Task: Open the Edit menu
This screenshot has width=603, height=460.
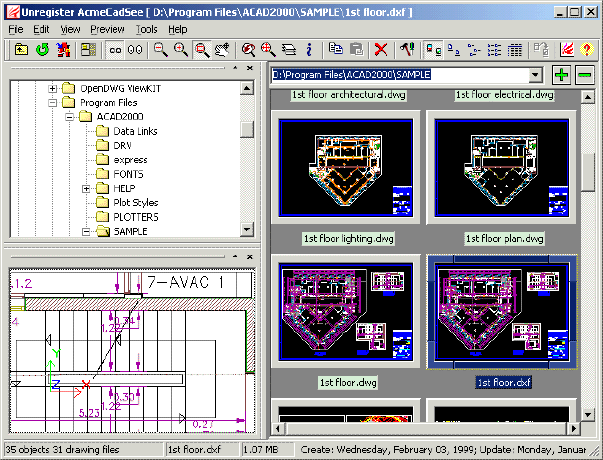Action: (x=41, y=29)
